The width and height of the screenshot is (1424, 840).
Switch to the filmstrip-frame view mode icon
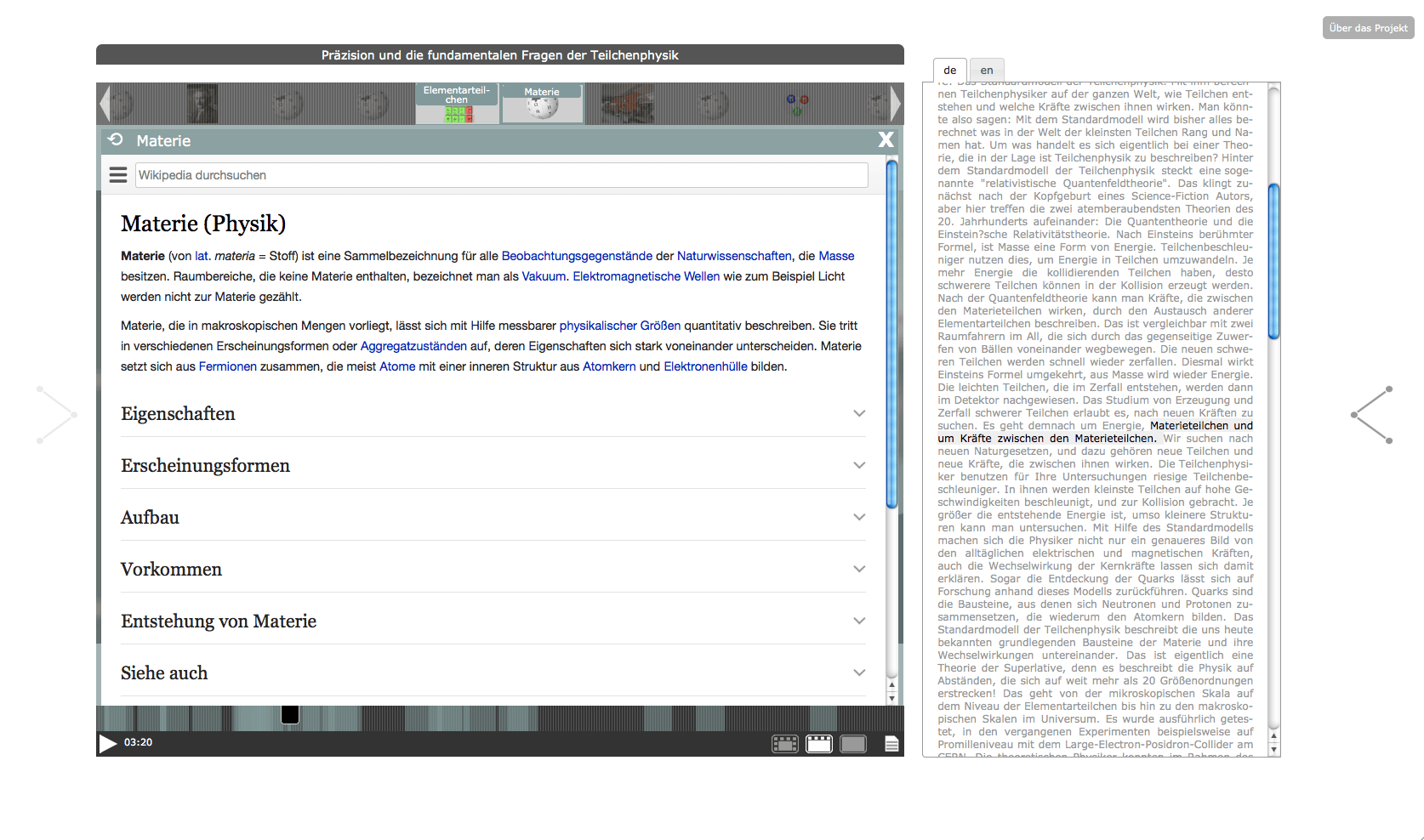pos(784,744)
